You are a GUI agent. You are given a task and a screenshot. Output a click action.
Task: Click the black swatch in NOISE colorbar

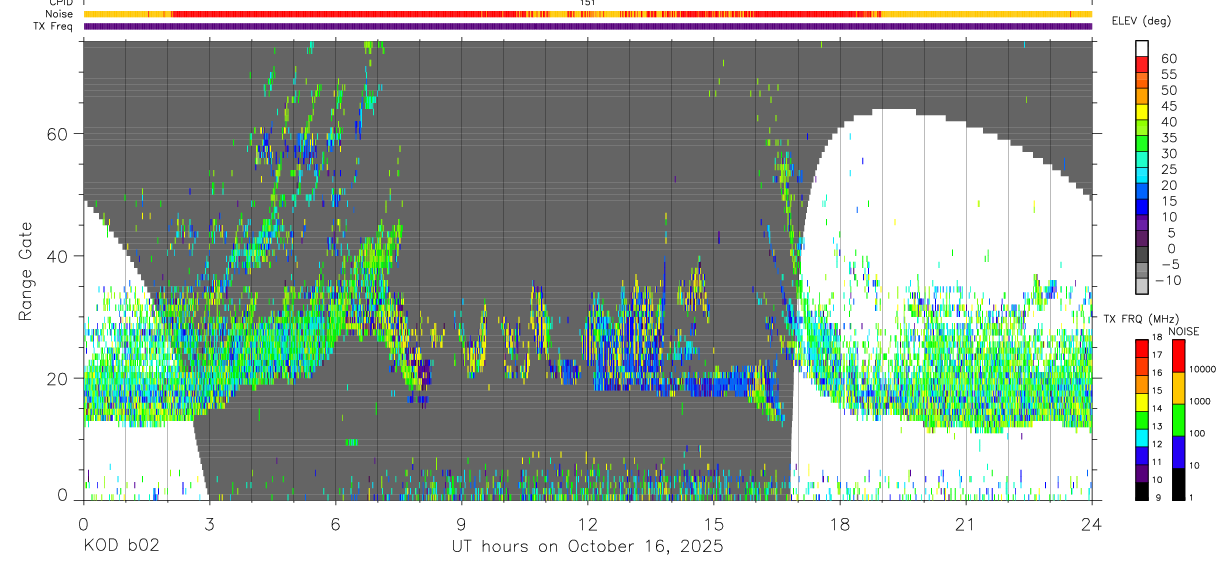click(x=1179, y=484)
